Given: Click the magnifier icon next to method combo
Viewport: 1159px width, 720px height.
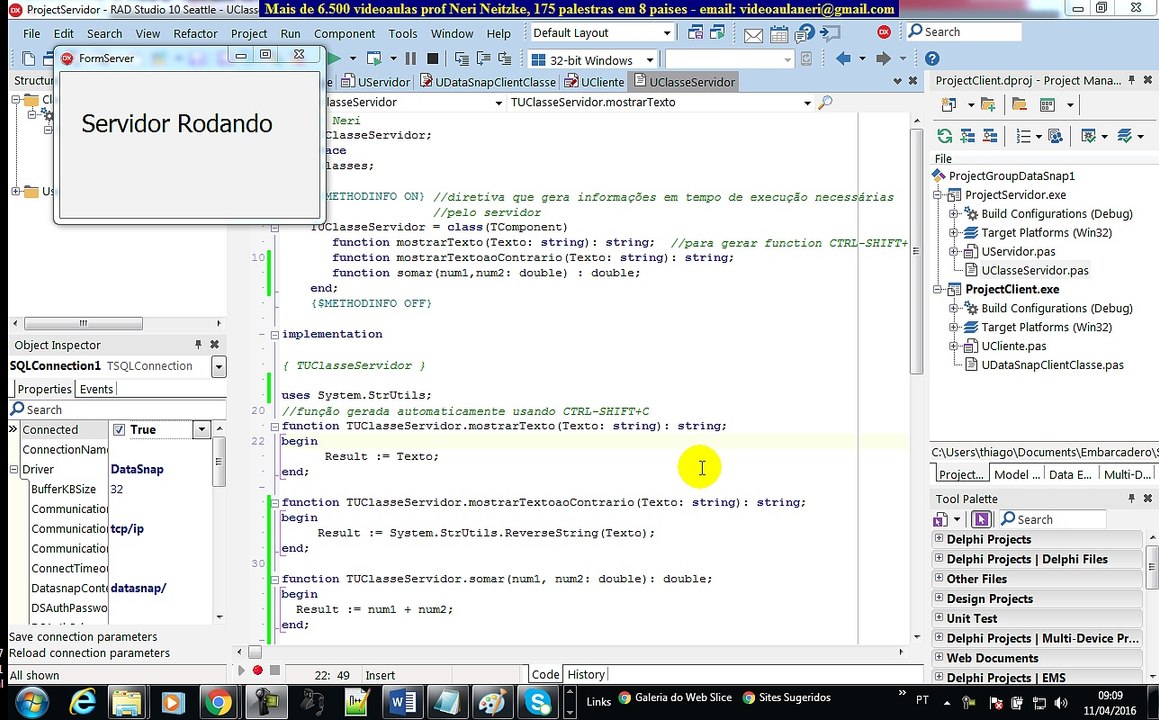Looking at the screenshot, I should click(x=826, y=102).
